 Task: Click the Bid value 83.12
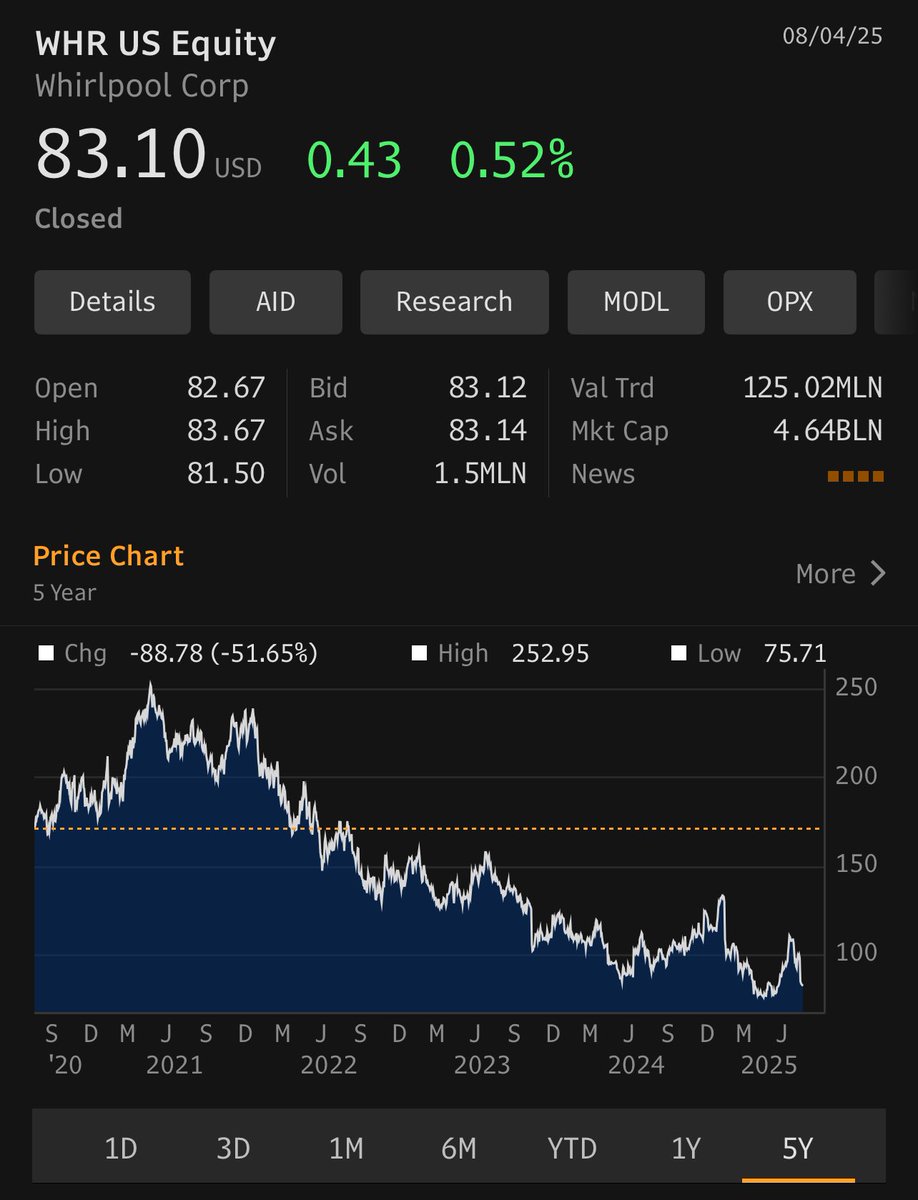487,388
